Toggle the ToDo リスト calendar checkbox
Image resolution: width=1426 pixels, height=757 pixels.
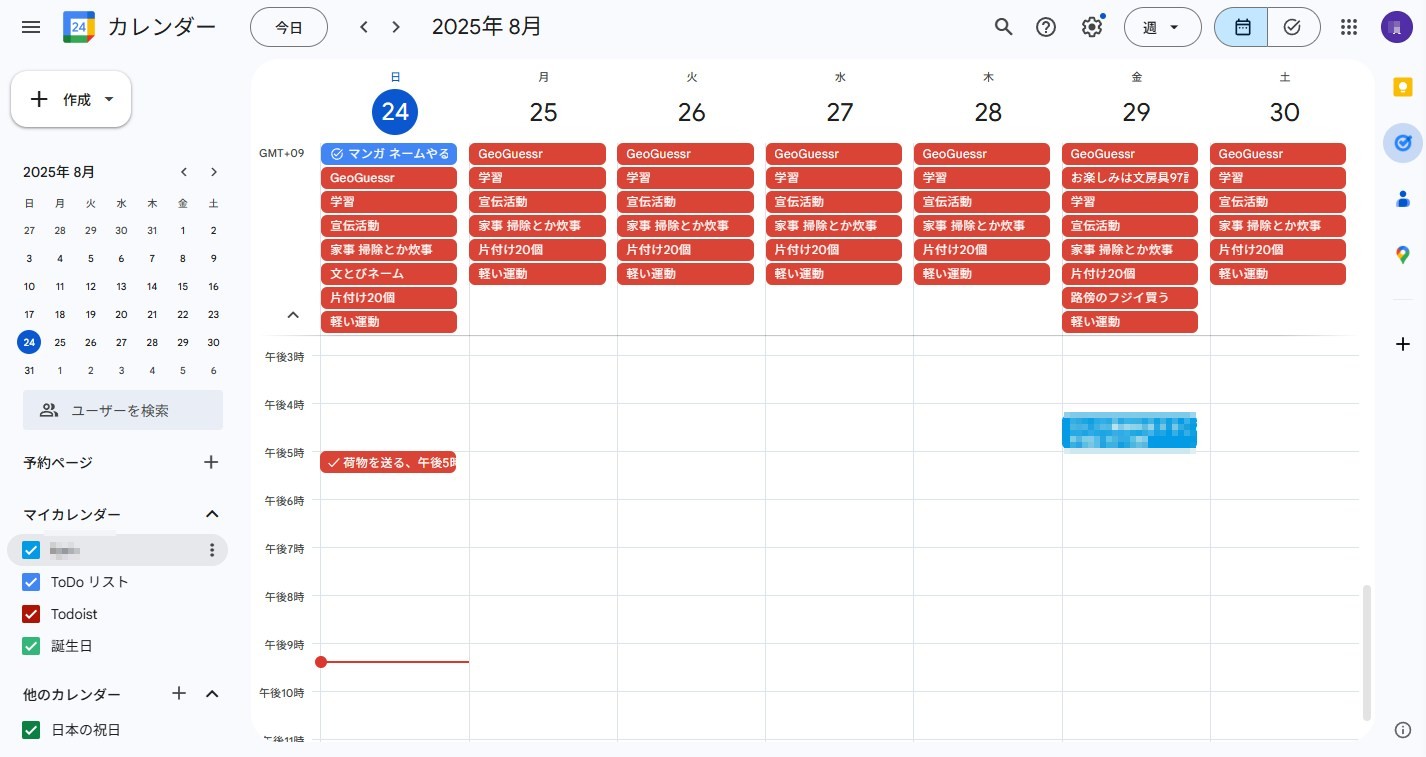tap(31, 582)
